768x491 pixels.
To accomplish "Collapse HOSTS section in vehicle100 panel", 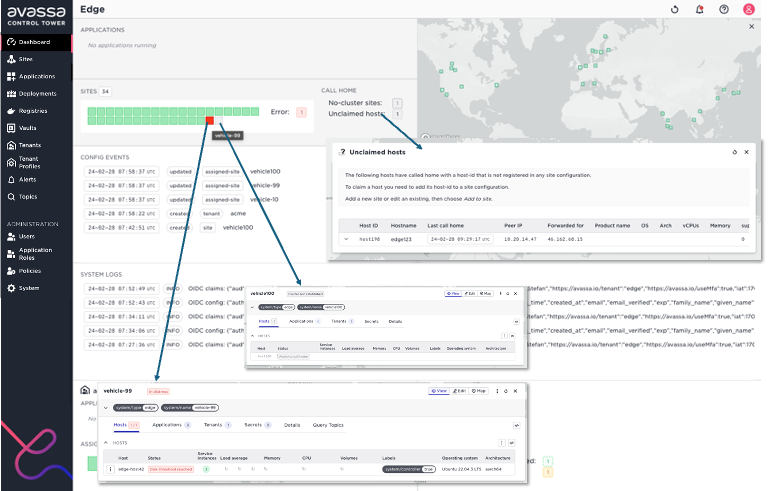I will pyautogui.click(x=253, y=336).
